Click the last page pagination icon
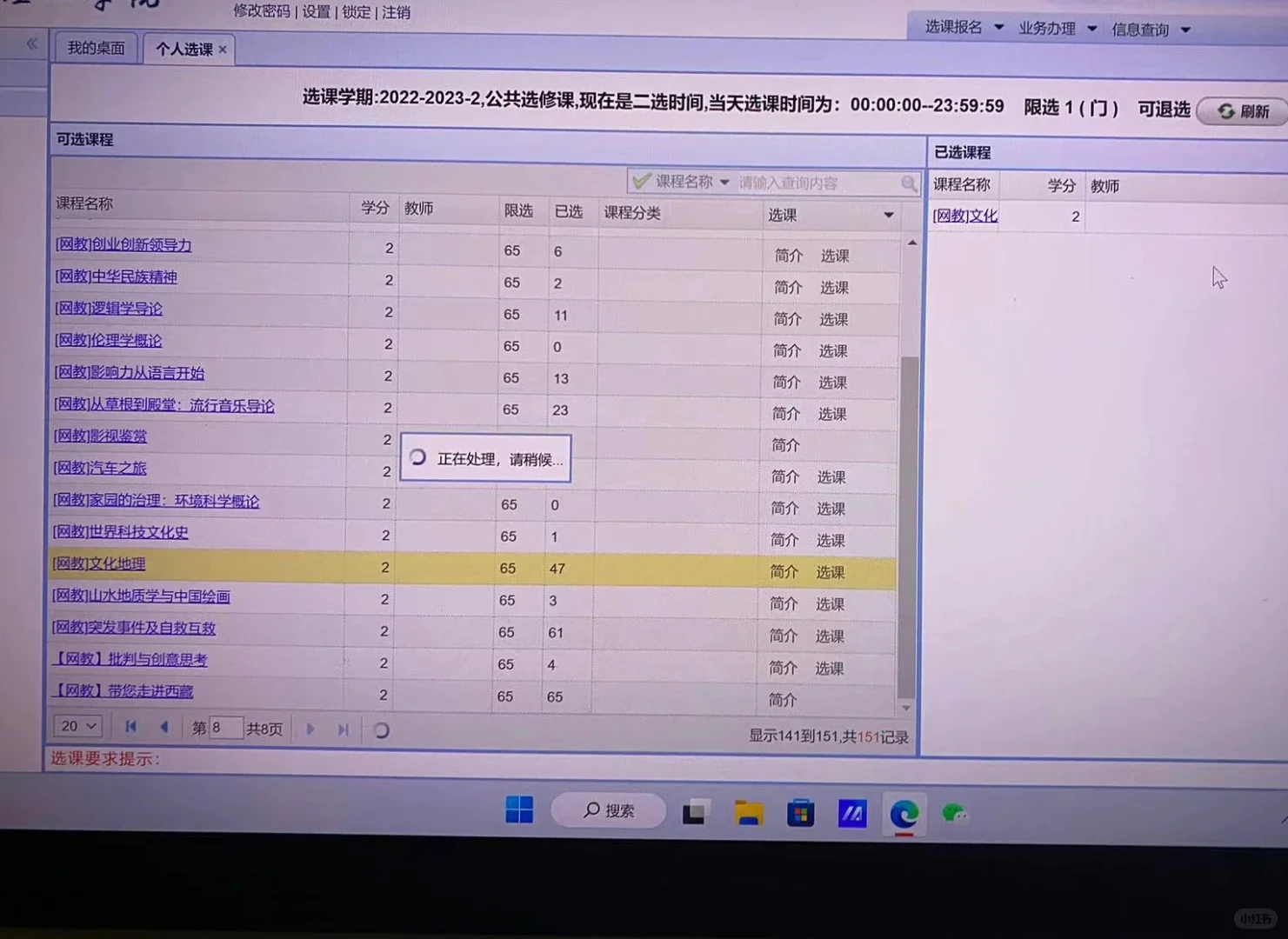The height and width of the screenshot is (939, 1288). tap(343, 729)
